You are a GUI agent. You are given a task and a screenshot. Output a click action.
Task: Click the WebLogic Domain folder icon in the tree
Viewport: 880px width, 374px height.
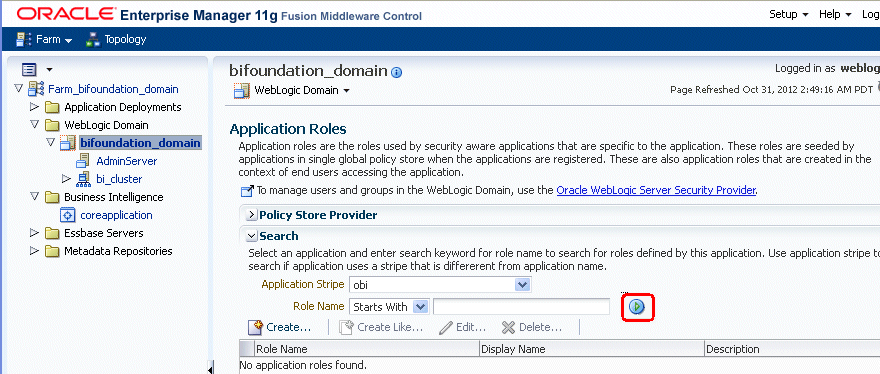(x=52, y=125)
